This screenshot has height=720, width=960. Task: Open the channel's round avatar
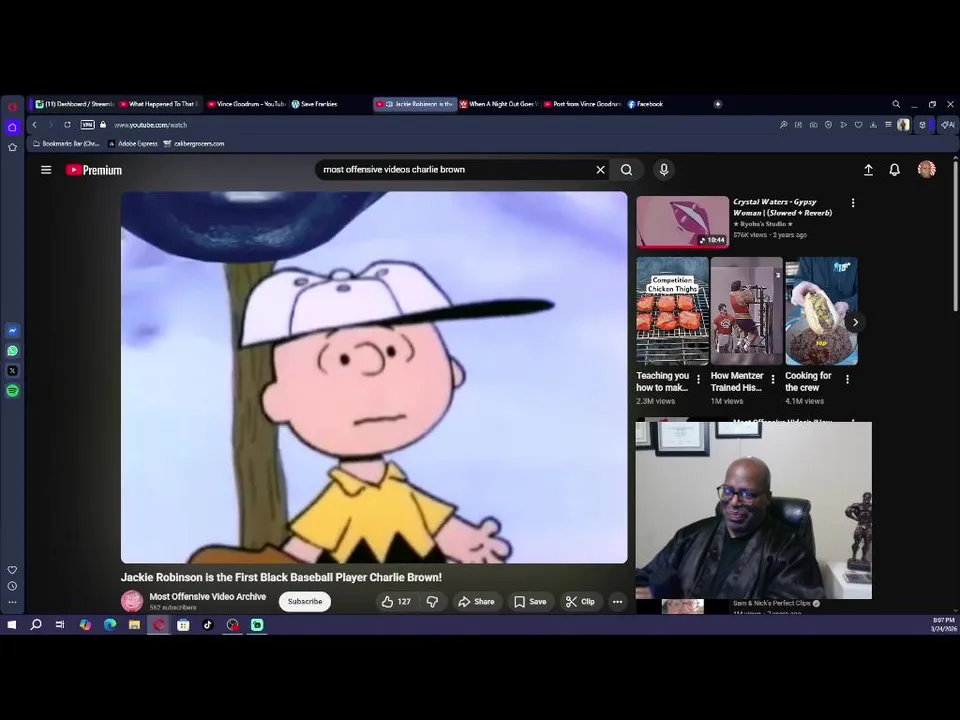132,601
